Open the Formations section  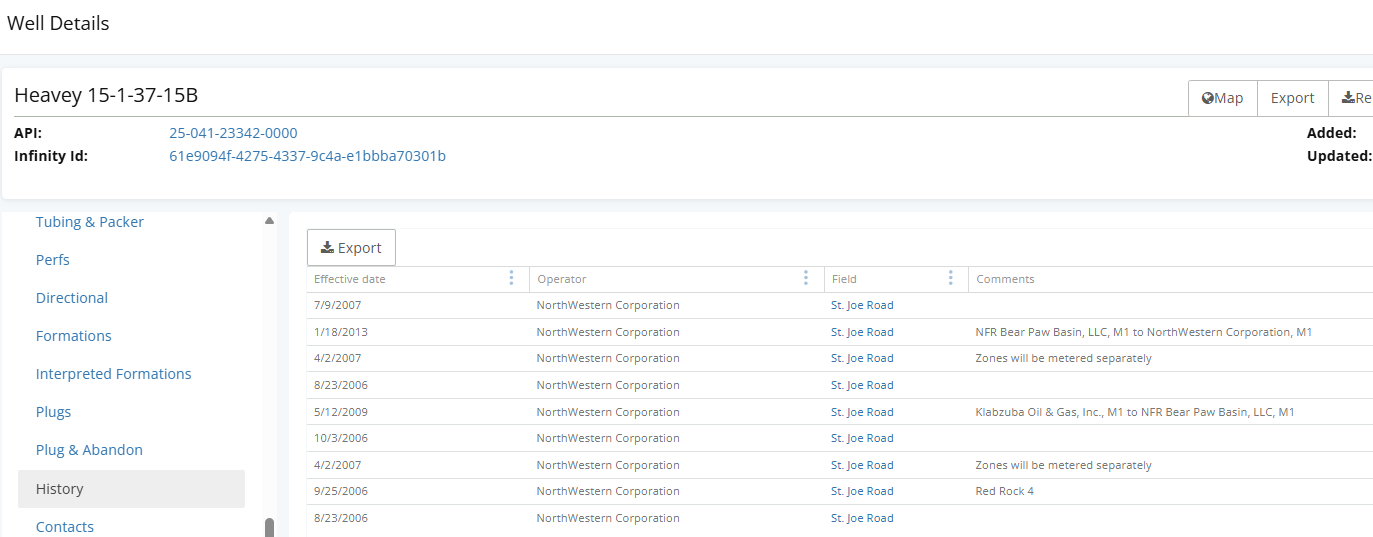pos(74,336)
